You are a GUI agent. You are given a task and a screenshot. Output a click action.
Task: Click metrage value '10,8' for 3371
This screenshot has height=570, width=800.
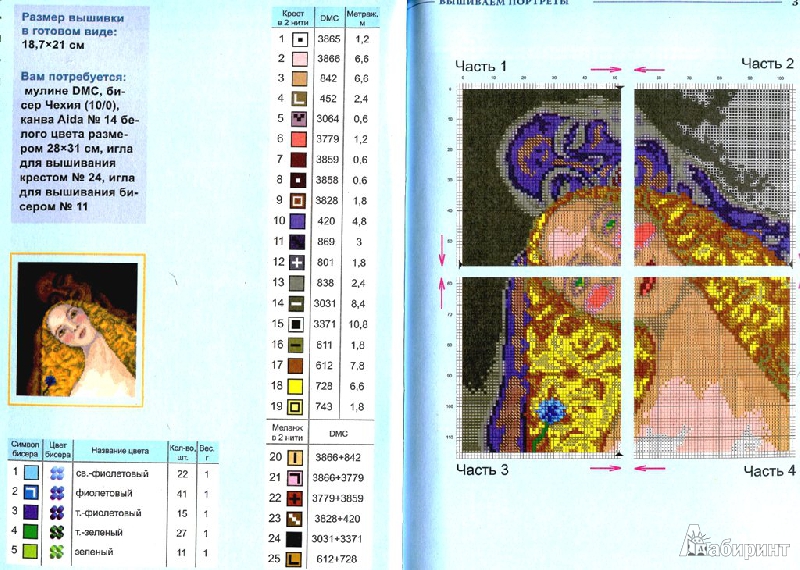tap(358, 324)
